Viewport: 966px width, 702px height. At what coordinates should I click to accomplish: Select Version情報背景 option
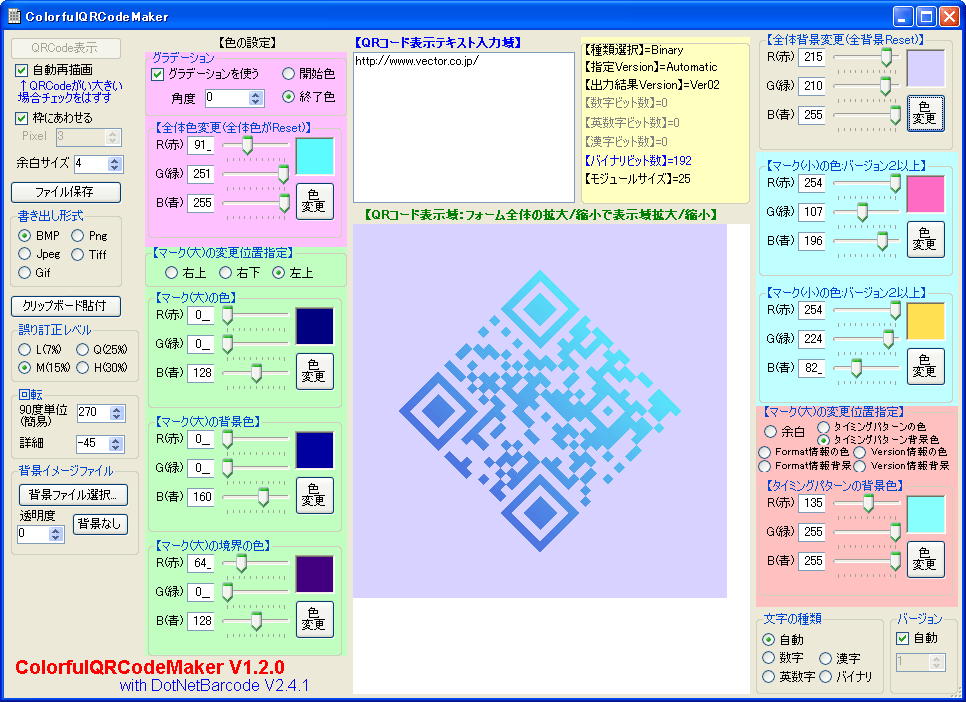860,466
